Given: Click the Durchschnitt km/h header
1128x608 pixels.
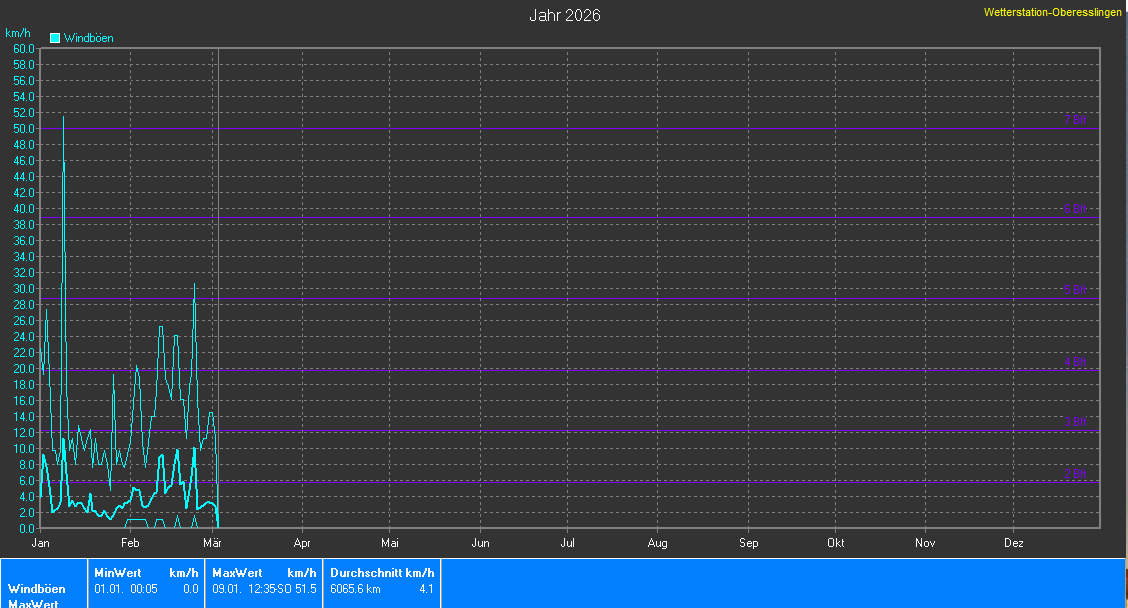Looking at the screenshot, I should tap(382, 573).
